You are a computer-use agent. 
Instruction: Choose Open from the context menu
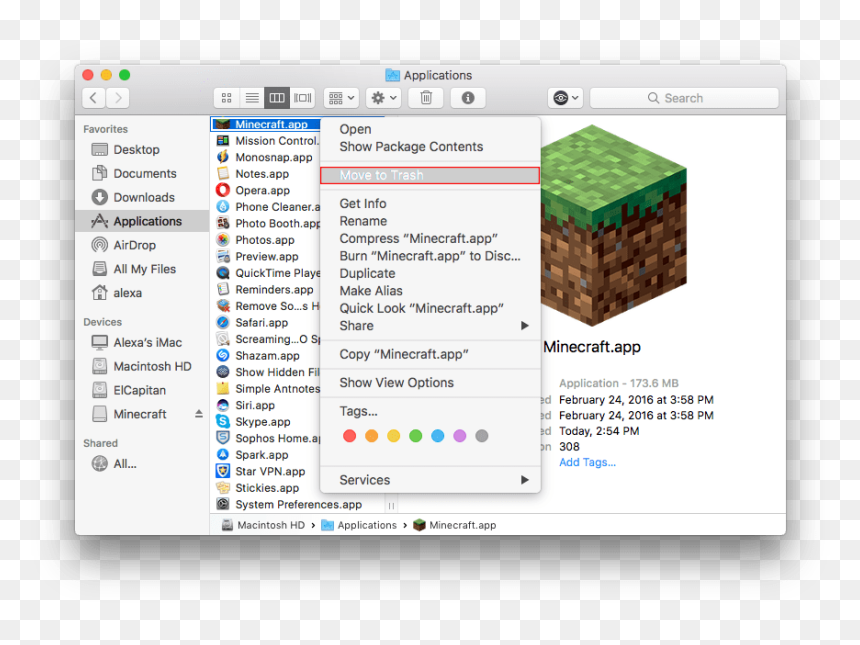(x=429, y=129)
